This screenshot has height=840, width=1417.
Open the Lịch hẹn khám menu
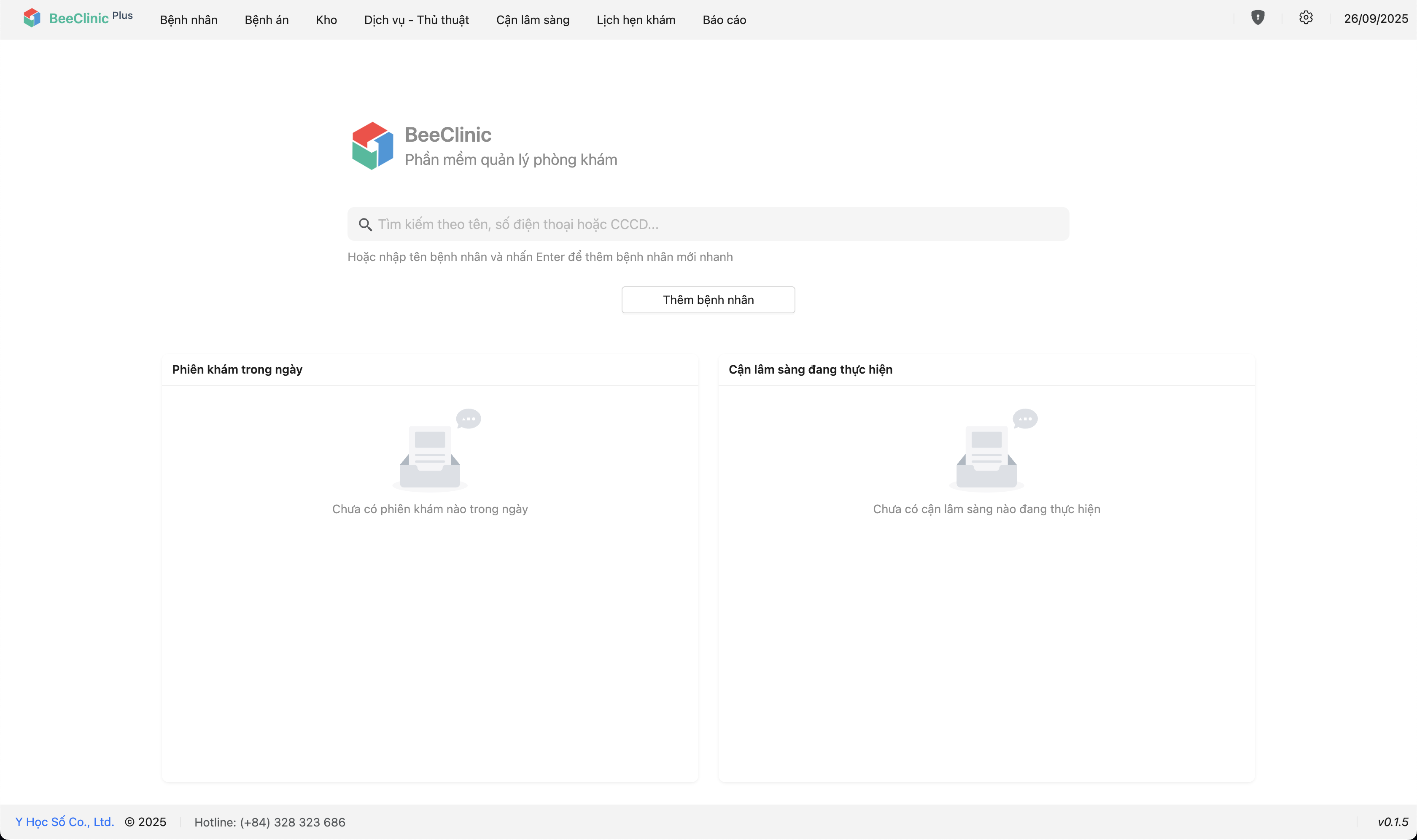tap(636, 20)
